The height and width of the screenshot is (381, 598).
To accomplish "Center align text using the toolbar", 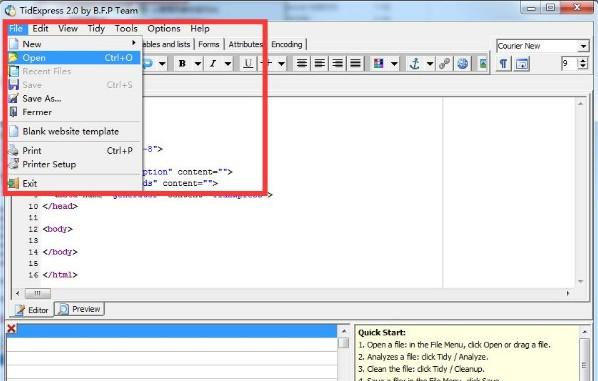I will pos(320,63).
